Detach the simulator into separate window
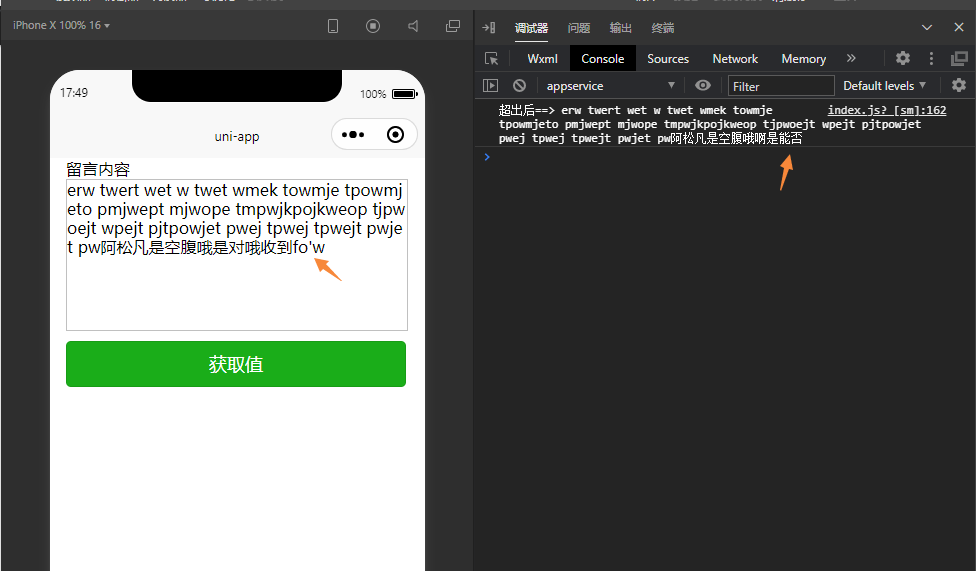The width and height of the screenshot is (976, 571). click(x=453, y=26)
